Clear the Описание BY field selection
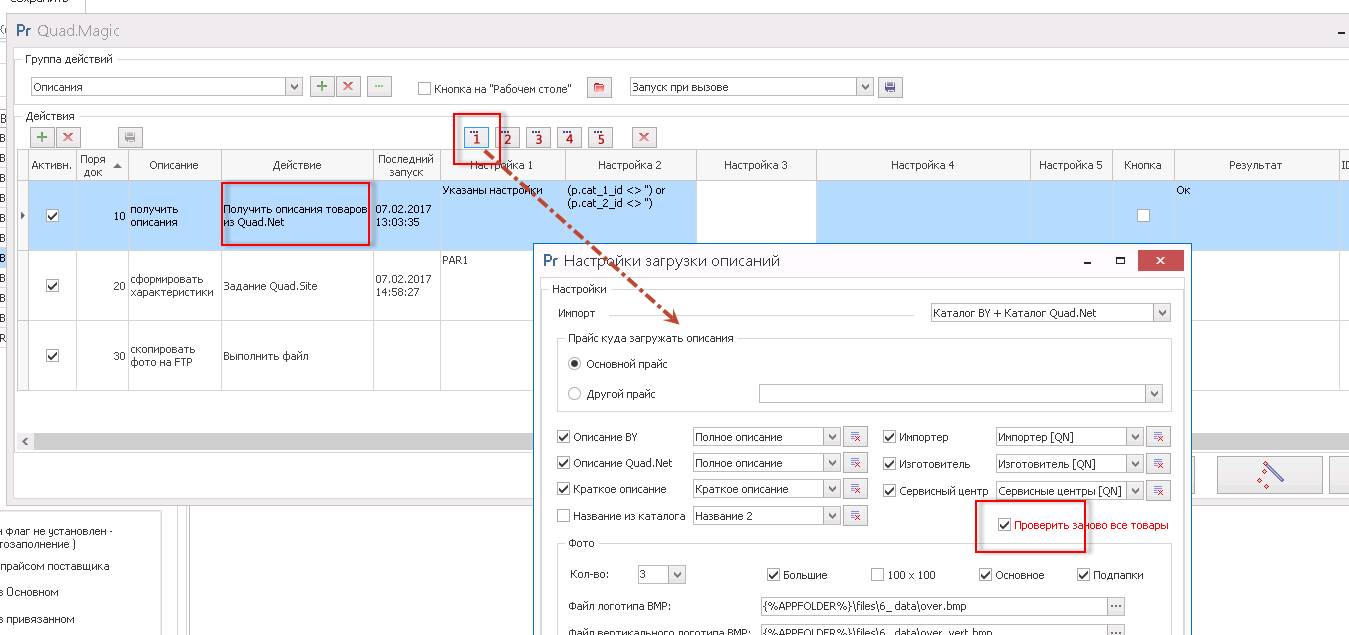The width and height of the screenshot is (1349, 635). click(855, 437)
